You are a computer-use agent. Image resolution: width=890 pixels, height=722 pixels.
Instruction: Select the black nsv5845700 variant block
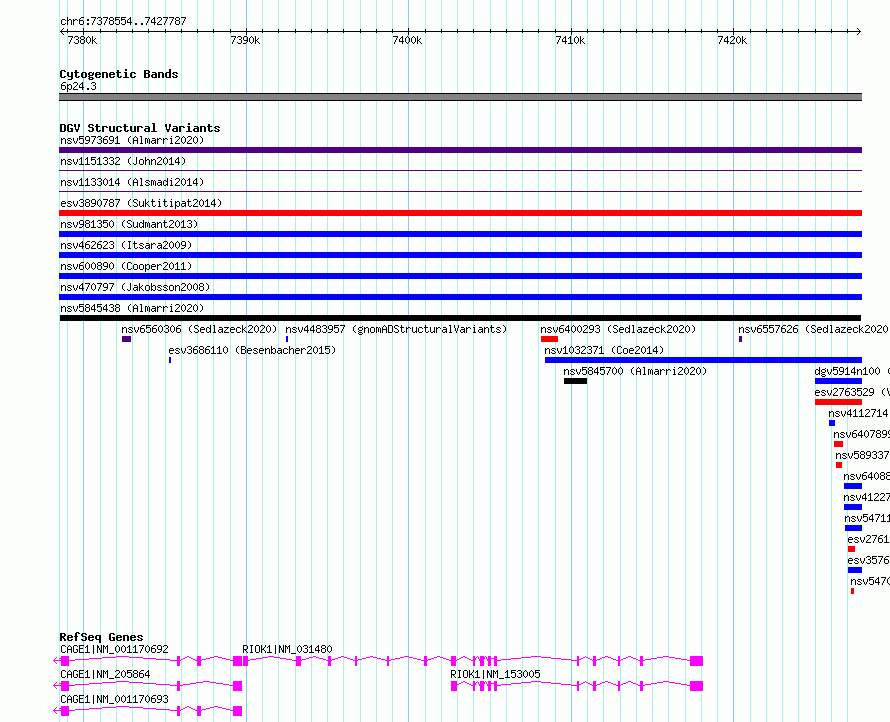click(x=575, y=381)
